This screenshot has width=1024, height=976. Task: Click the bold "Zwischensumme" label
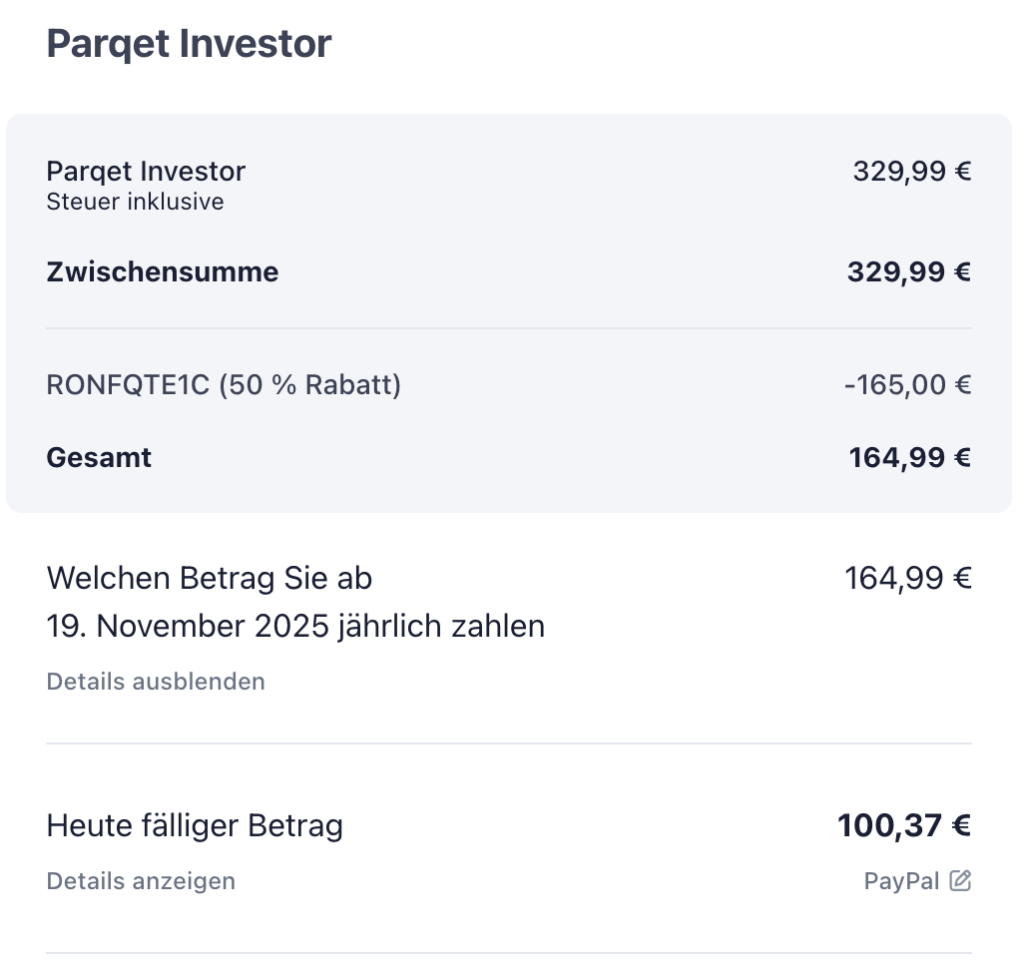tap(162, 272)
